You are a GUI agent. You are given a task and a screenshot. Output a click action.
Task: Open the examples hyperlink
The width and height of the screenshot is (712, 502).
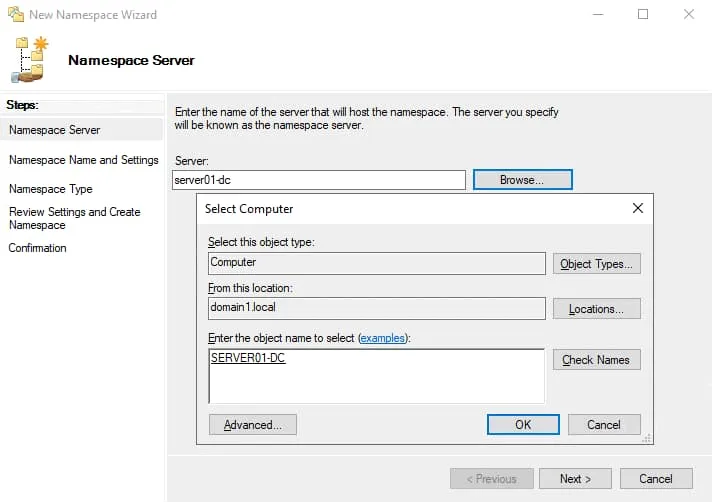pyautogui.click(x=382, y=339)
